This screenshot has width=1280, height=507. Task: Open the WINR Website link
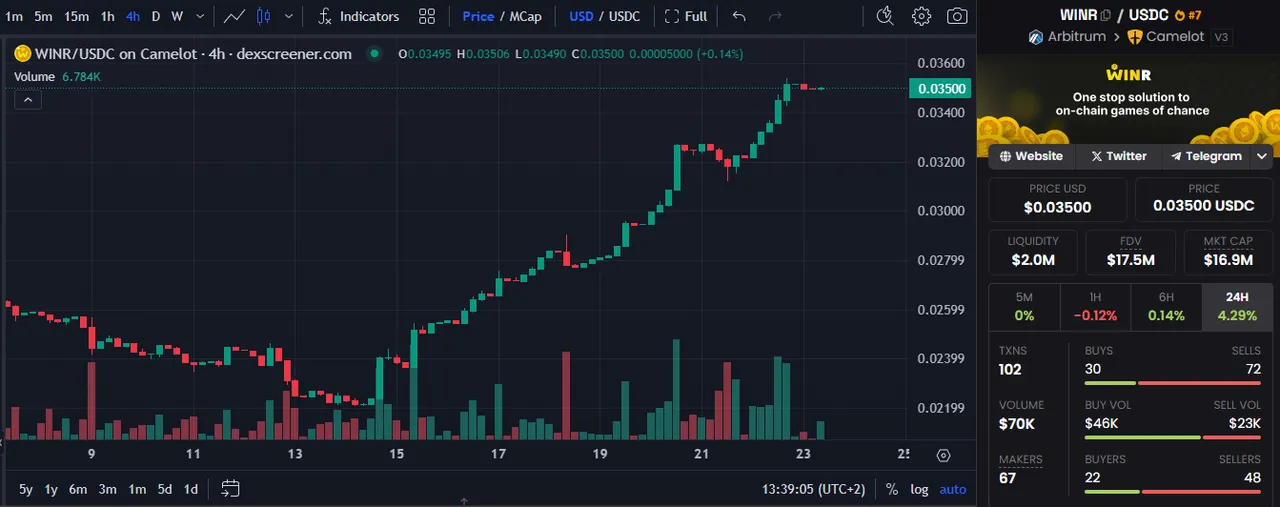coord(1031,156)
